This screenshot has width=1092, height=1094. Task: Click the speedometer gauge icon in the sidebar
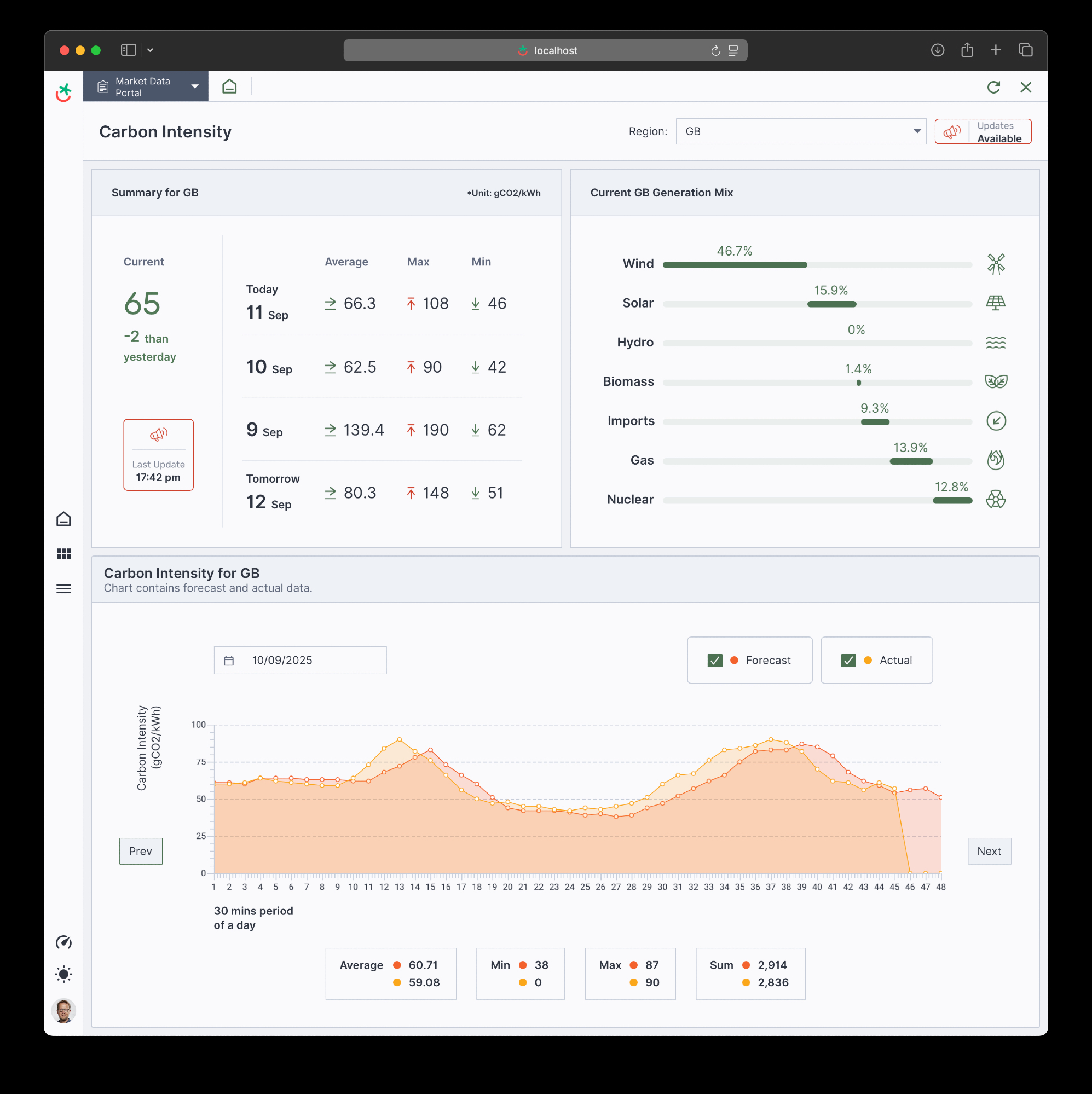click(x=63, y=942)
